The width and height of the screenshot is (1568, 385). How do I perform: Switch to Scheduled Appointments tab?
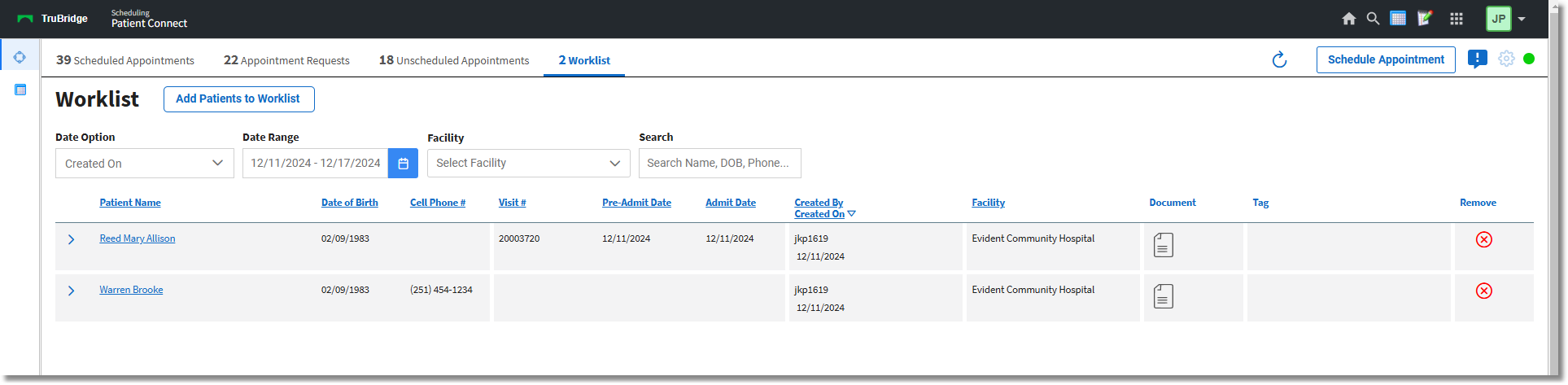pos(125,60)
